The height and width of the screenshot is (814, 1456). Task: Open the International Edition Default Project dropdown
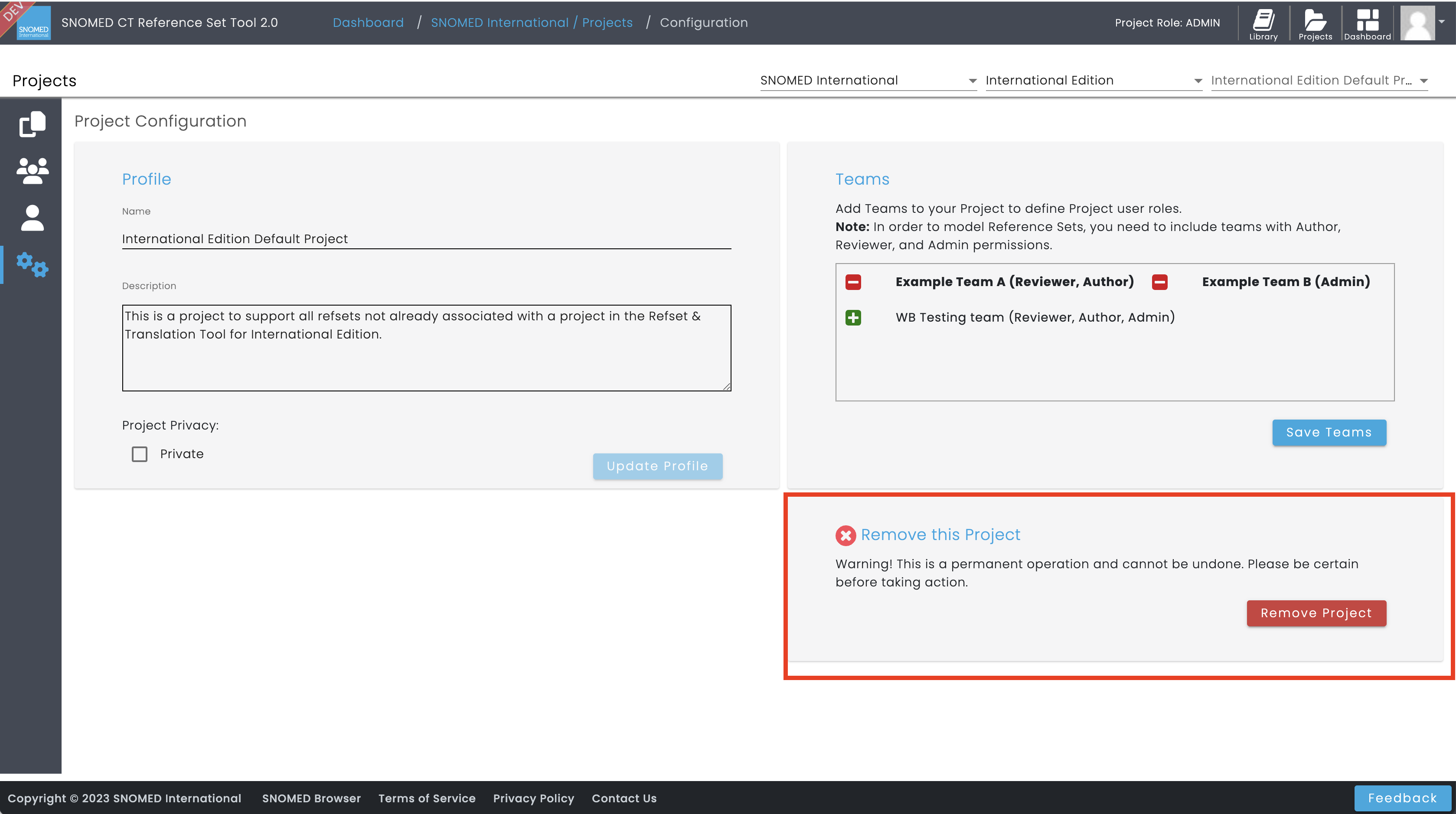1319,81
